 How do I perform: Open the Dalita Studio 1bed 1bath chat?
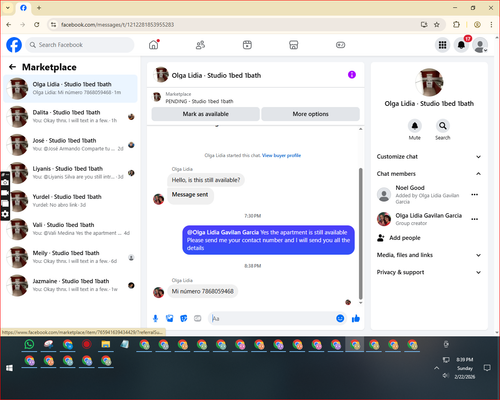[x=70, y=116]
